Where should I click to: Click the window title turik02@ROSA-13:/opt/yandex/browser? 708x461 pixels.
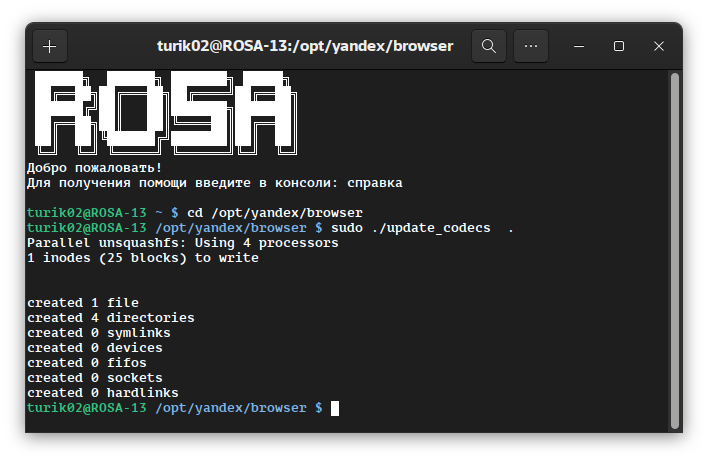pyautogui.click(x=305, y=46)
